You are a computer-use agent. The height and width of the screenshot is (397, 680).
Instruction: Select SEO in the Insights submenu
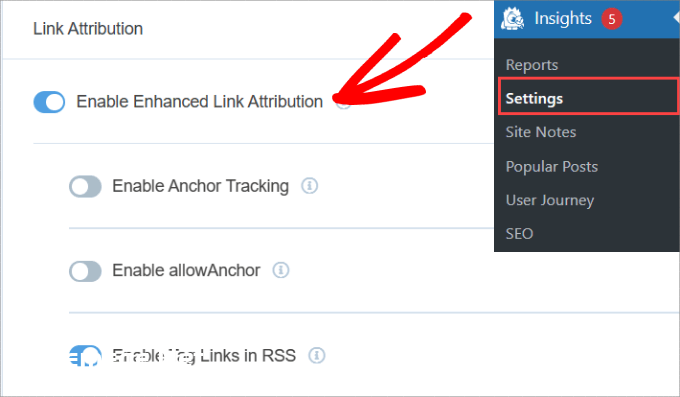tap(519, 234)
